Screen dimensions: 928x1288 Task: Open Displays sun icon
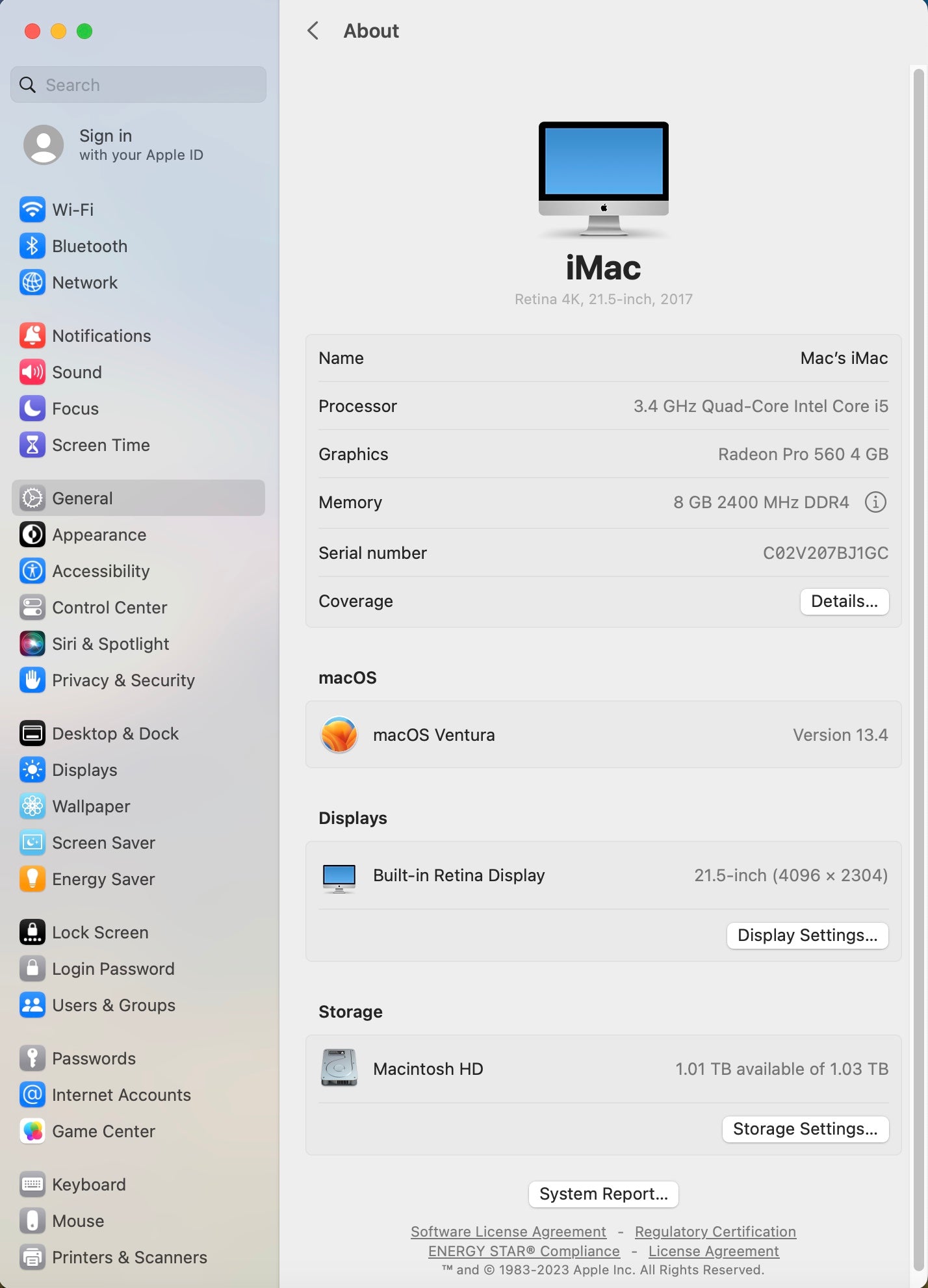tap(32, 769)
